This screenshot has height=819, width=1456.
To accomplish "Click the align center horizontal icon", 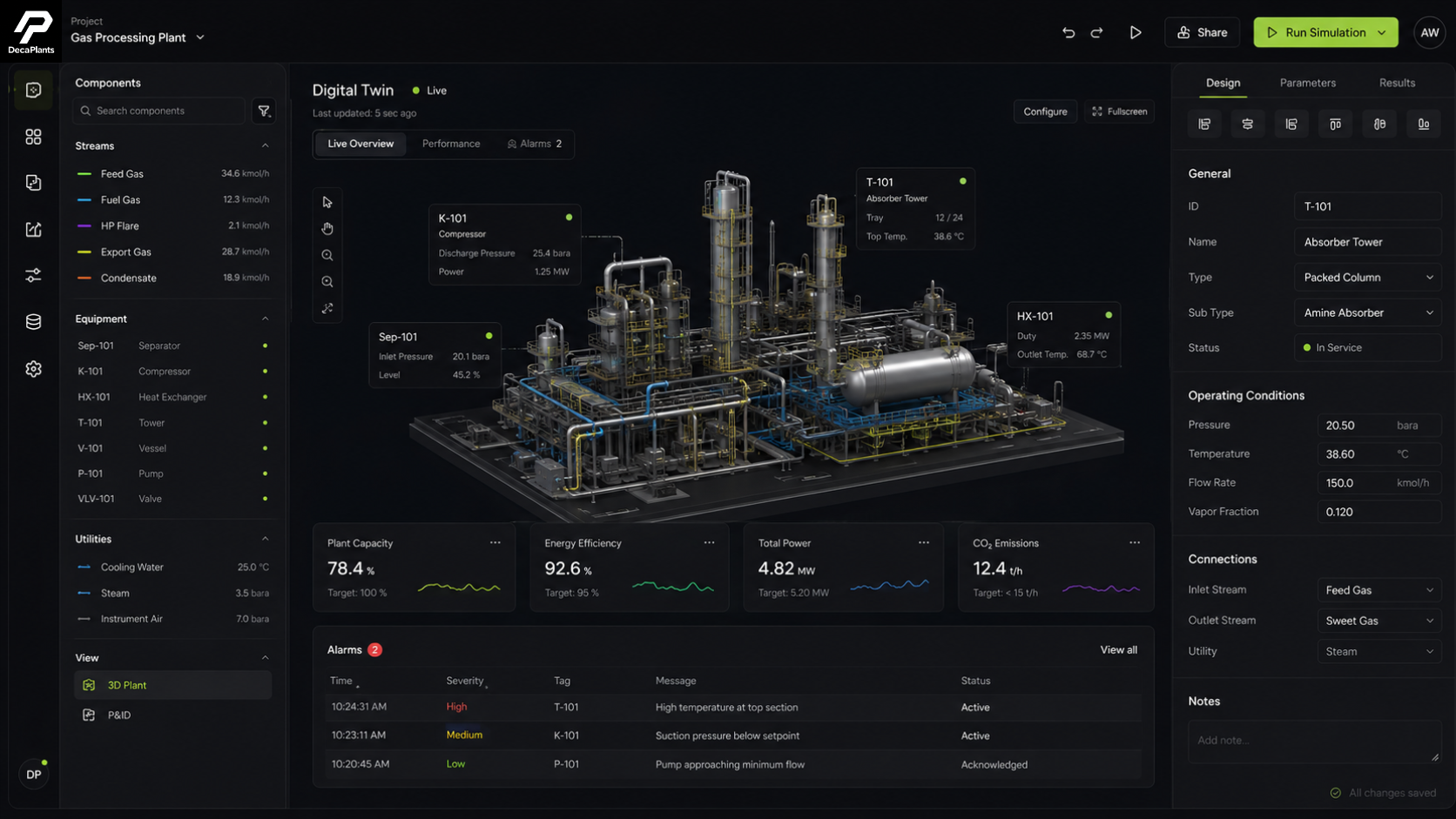I will (1248, 124).
